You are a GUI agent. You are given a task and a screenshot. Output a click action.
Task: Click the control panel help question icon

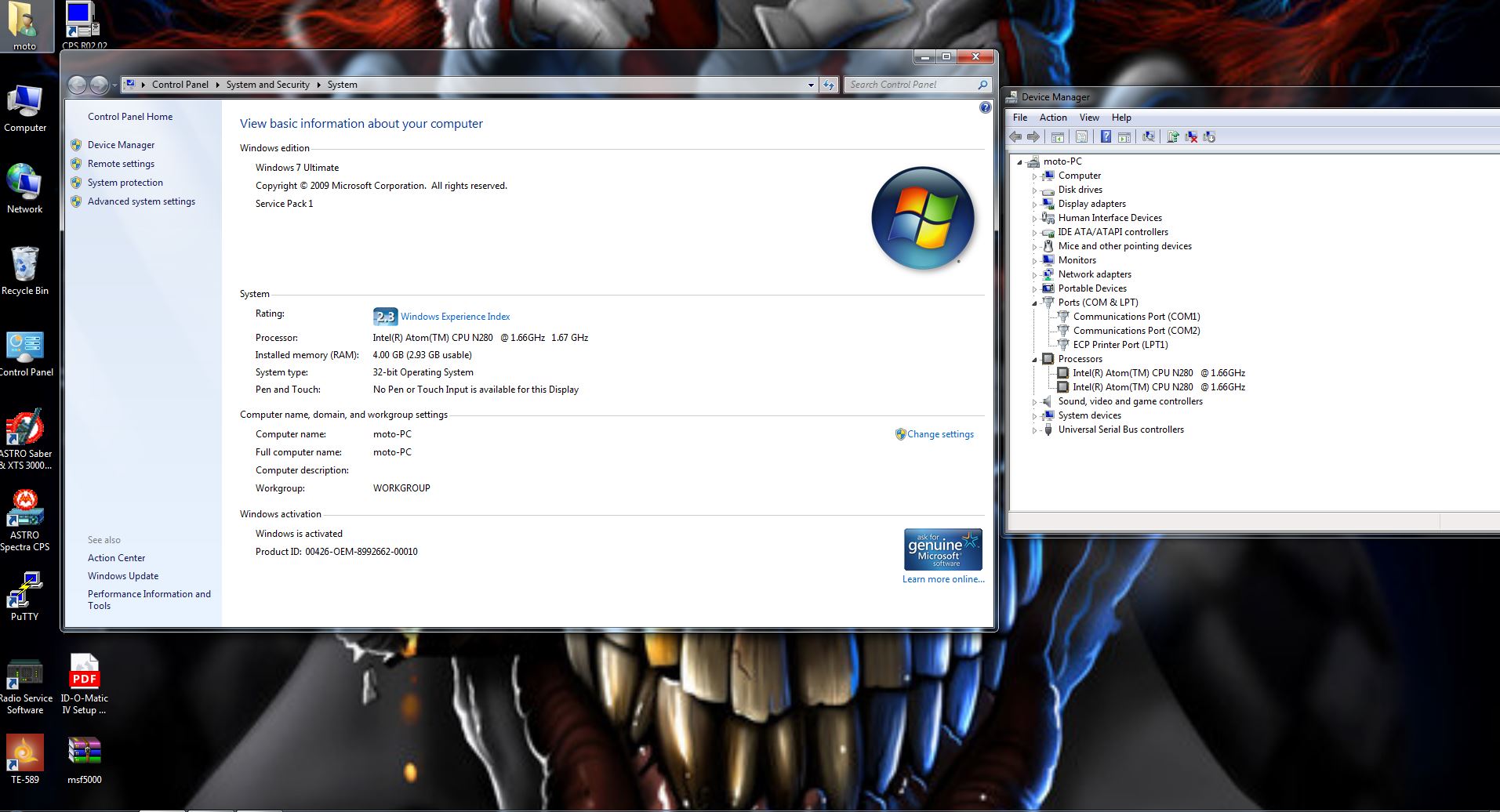click(x=985, y=107)
